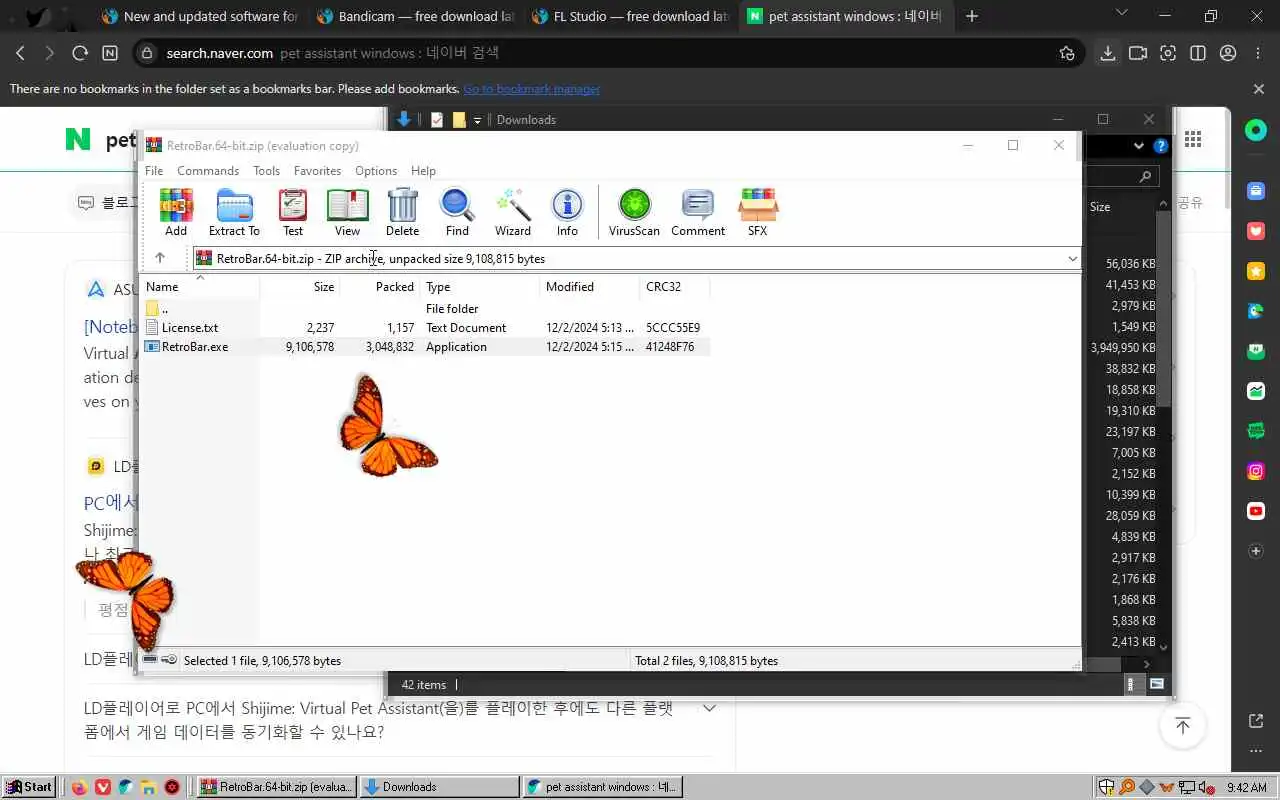Image resolution: width=1280 pixels, height=800 pixels.
Task: Click the Downloads window vertical scrollbar
Action: click(x=1163, y=310)
